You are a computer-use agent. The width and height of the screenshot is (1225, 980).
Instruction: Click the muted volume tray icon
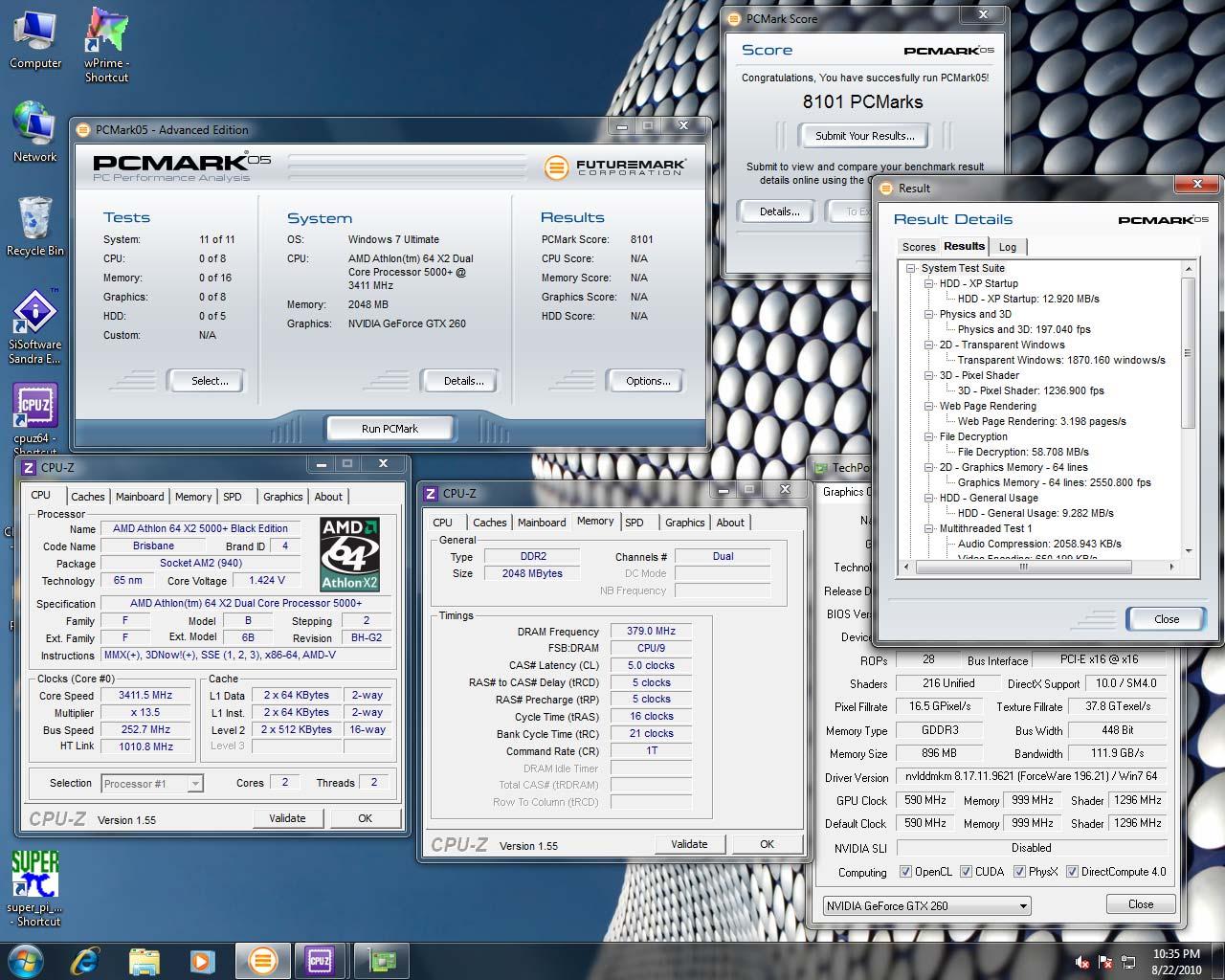click(1083, 962)
